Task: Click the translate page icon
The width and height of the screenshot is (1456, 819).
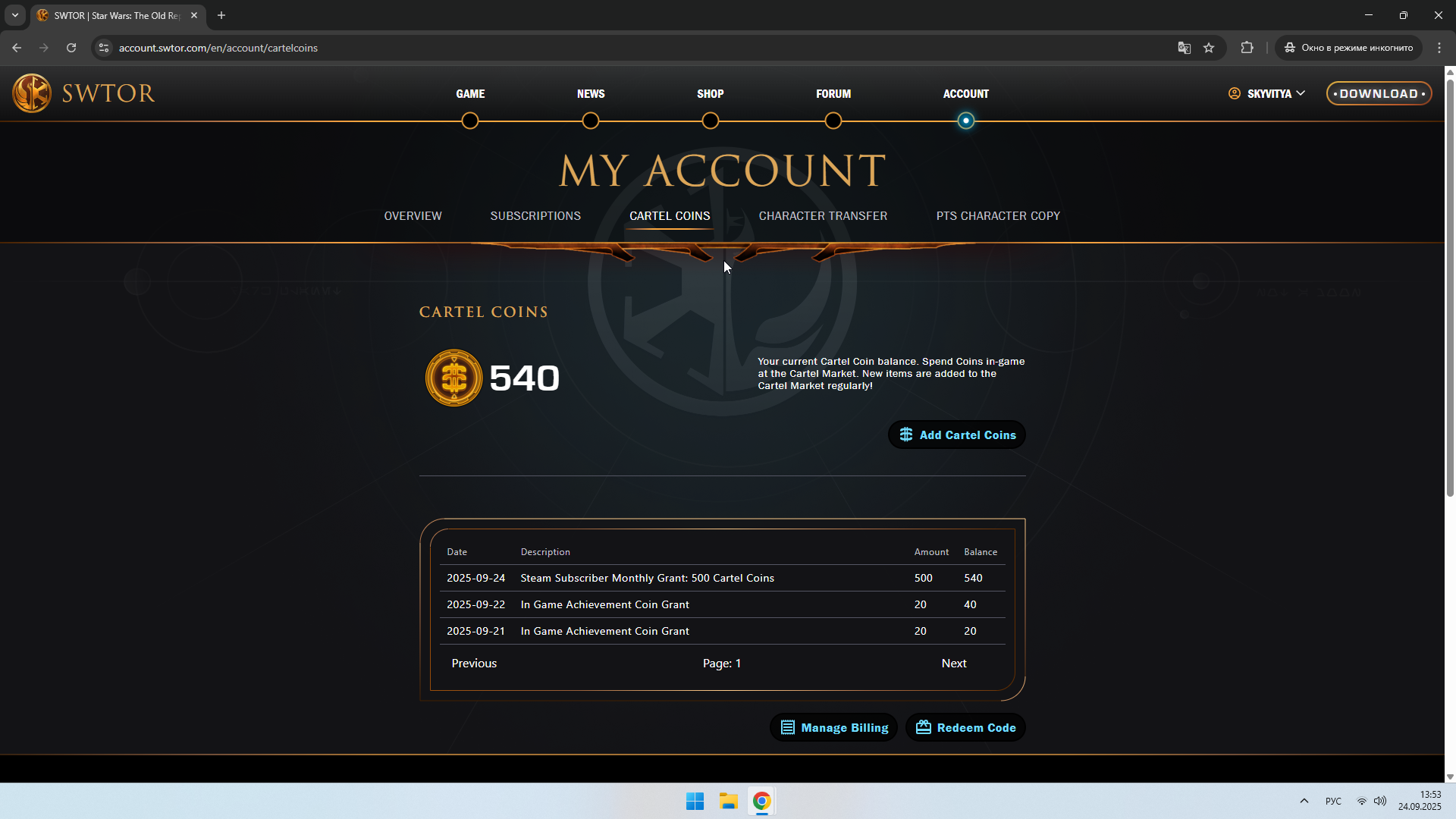Action: [x=1184, y=48]
